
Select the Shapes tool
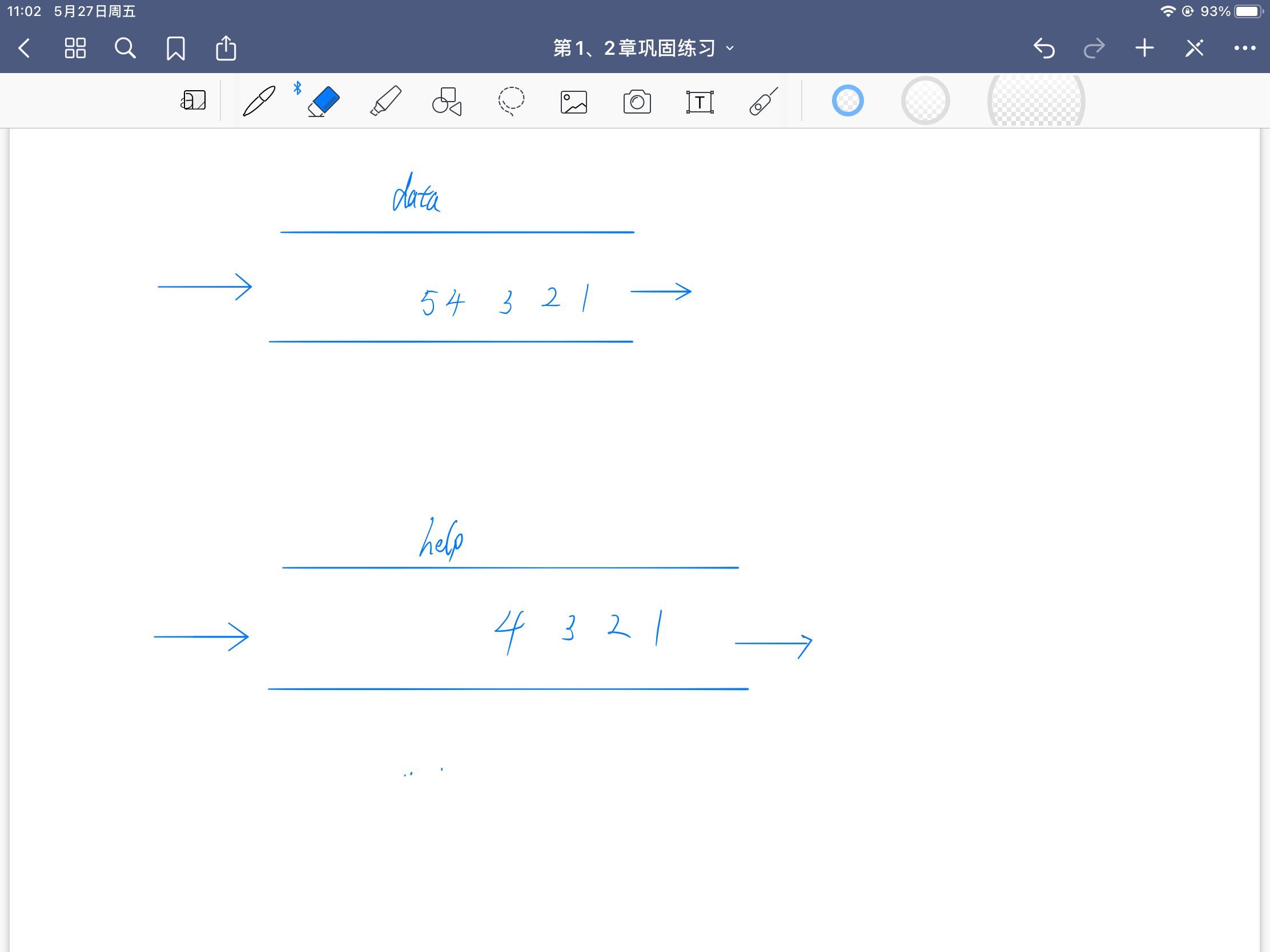click(x=447, y=102)
